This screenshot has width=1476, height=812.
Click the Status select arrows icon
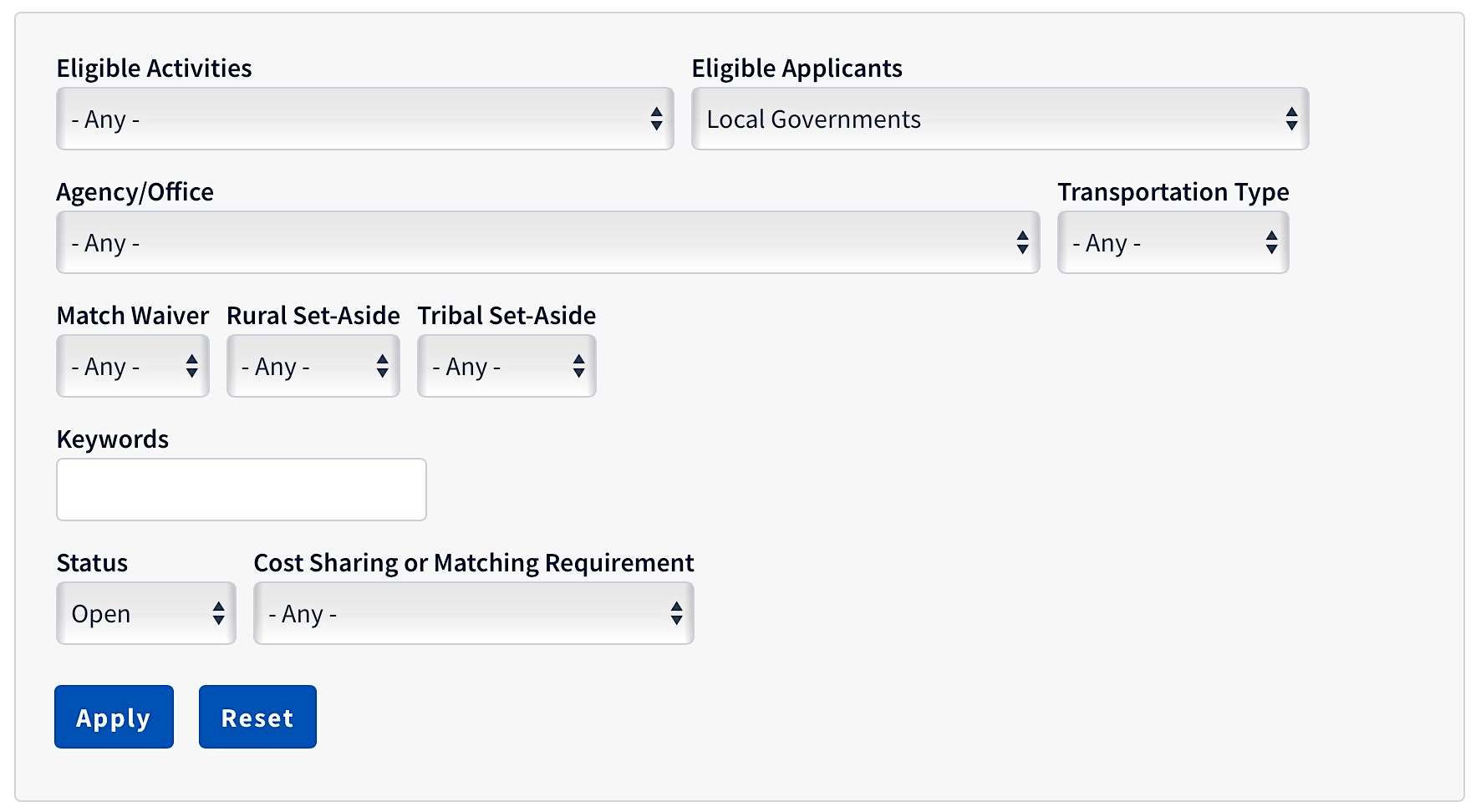coord(218,614)
